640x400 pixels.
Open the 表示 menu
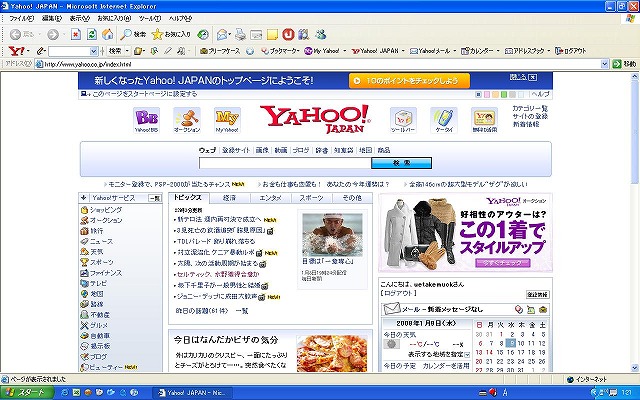click(x=80, y=18)
